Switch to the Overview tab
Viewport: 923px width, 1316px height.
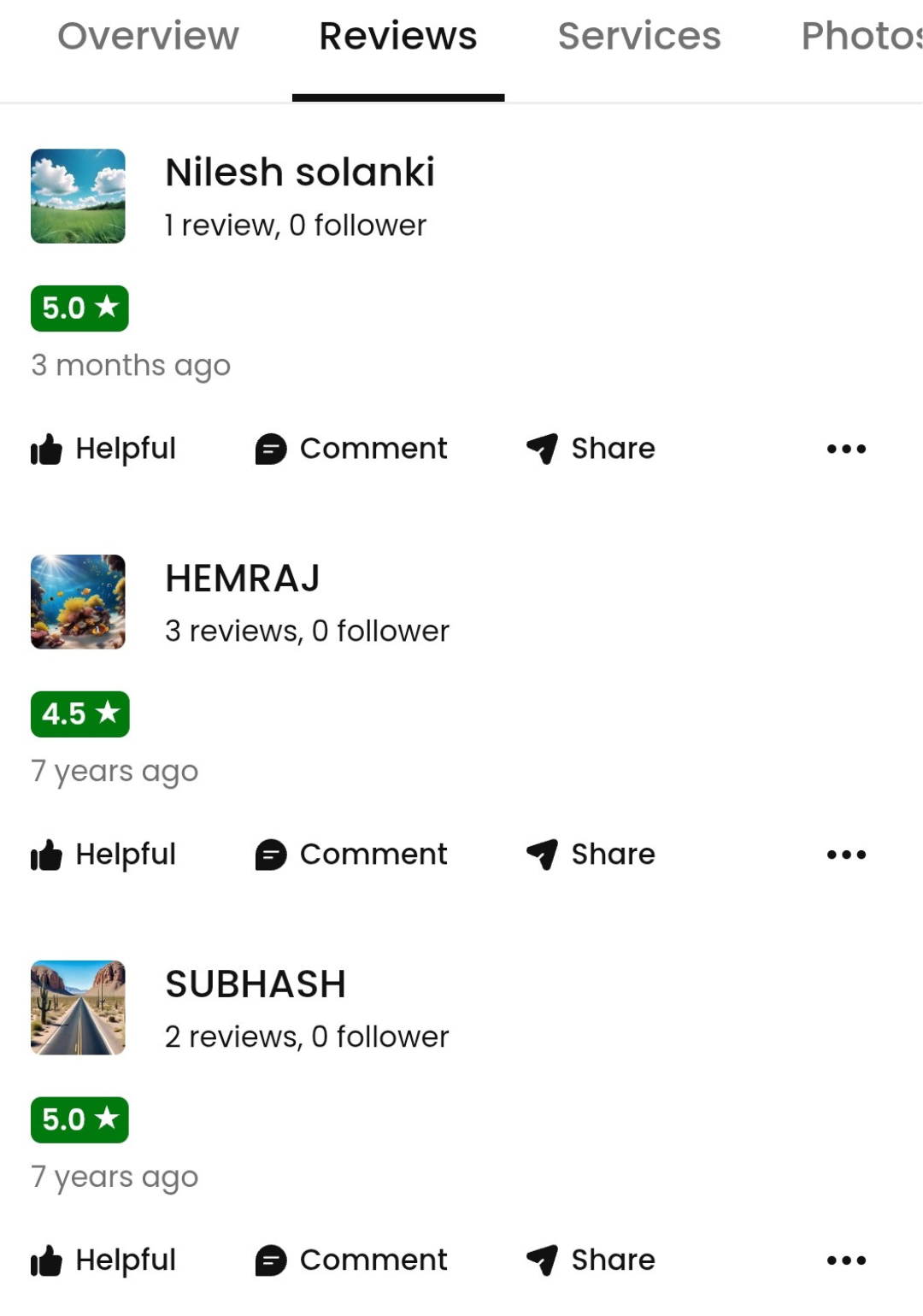click(x=148, y=36)
